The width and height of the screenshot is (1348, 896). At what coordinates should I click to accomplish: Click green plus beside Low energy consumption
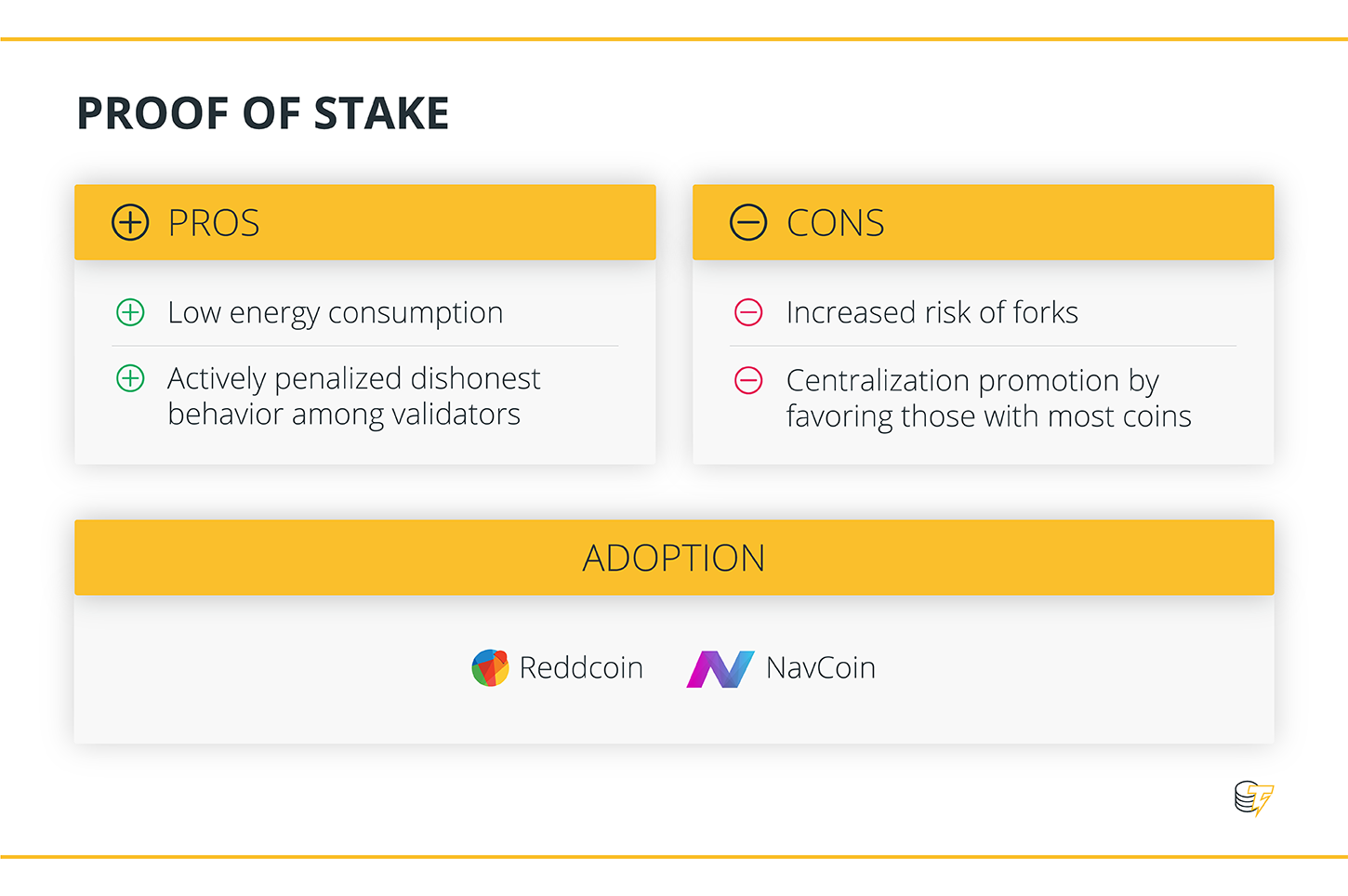[x=130, y=312]
